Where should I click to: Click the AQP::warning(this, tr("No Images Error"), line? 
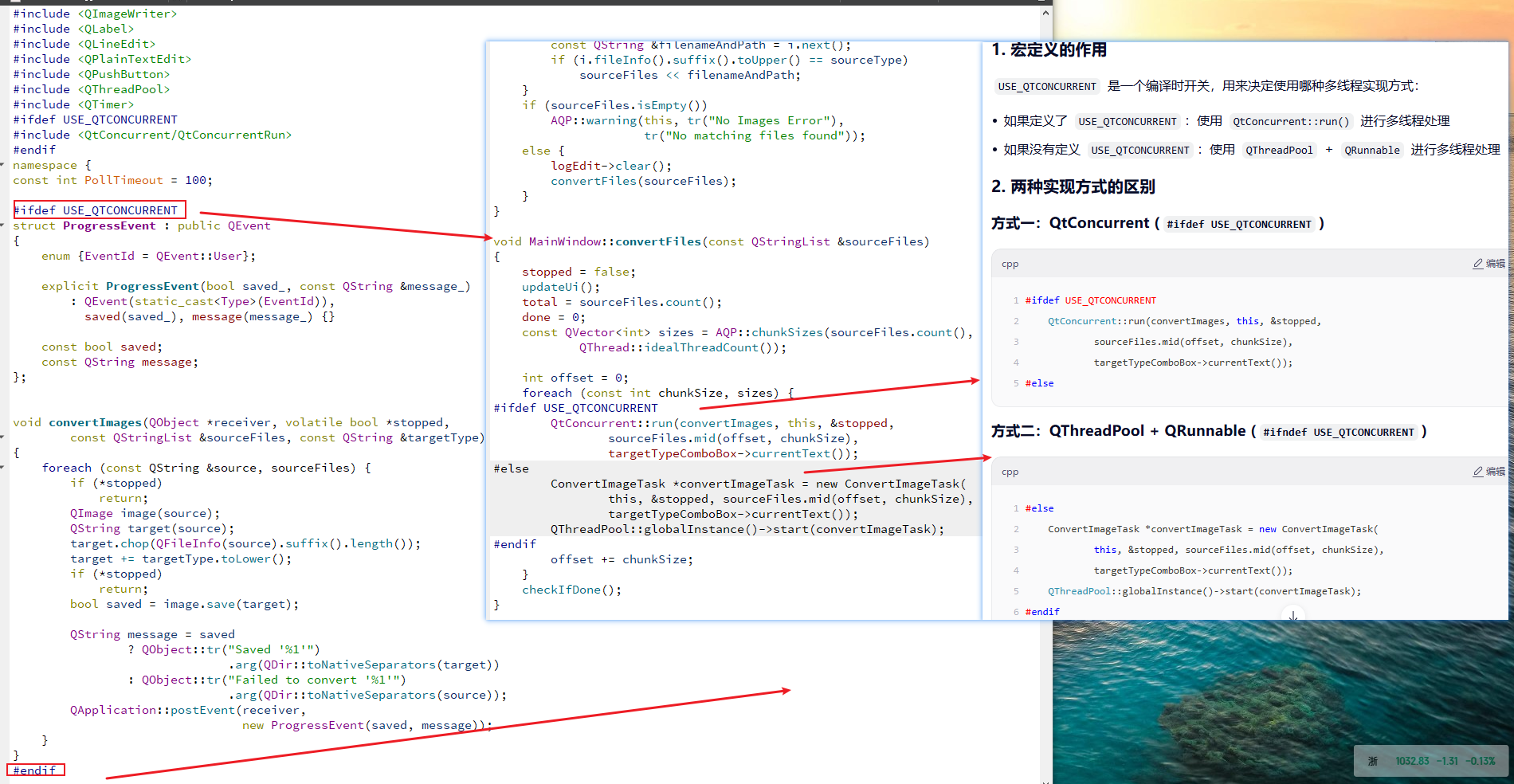pyautogui.click(x=697, y=120)
